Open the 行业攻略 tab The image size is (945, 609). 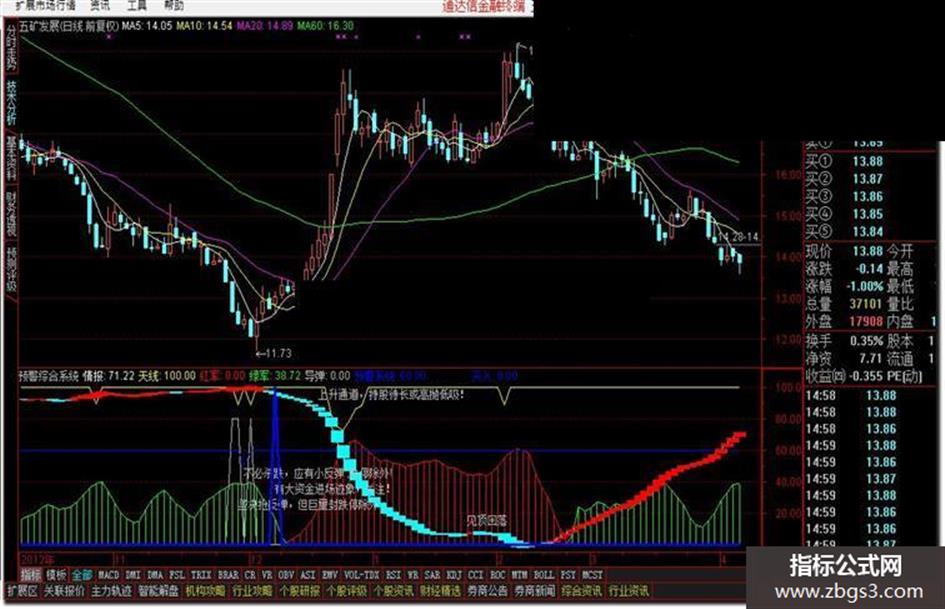click(253, 591)
